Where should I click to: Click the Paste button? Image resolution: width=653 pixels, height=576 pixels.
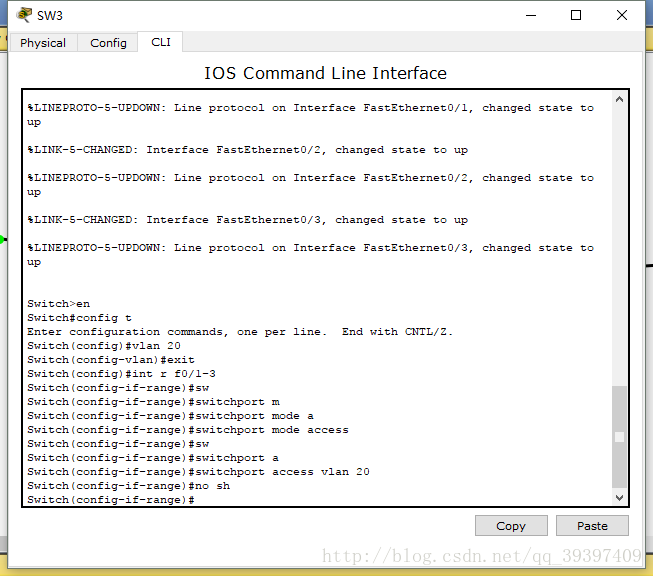point(592,526)
